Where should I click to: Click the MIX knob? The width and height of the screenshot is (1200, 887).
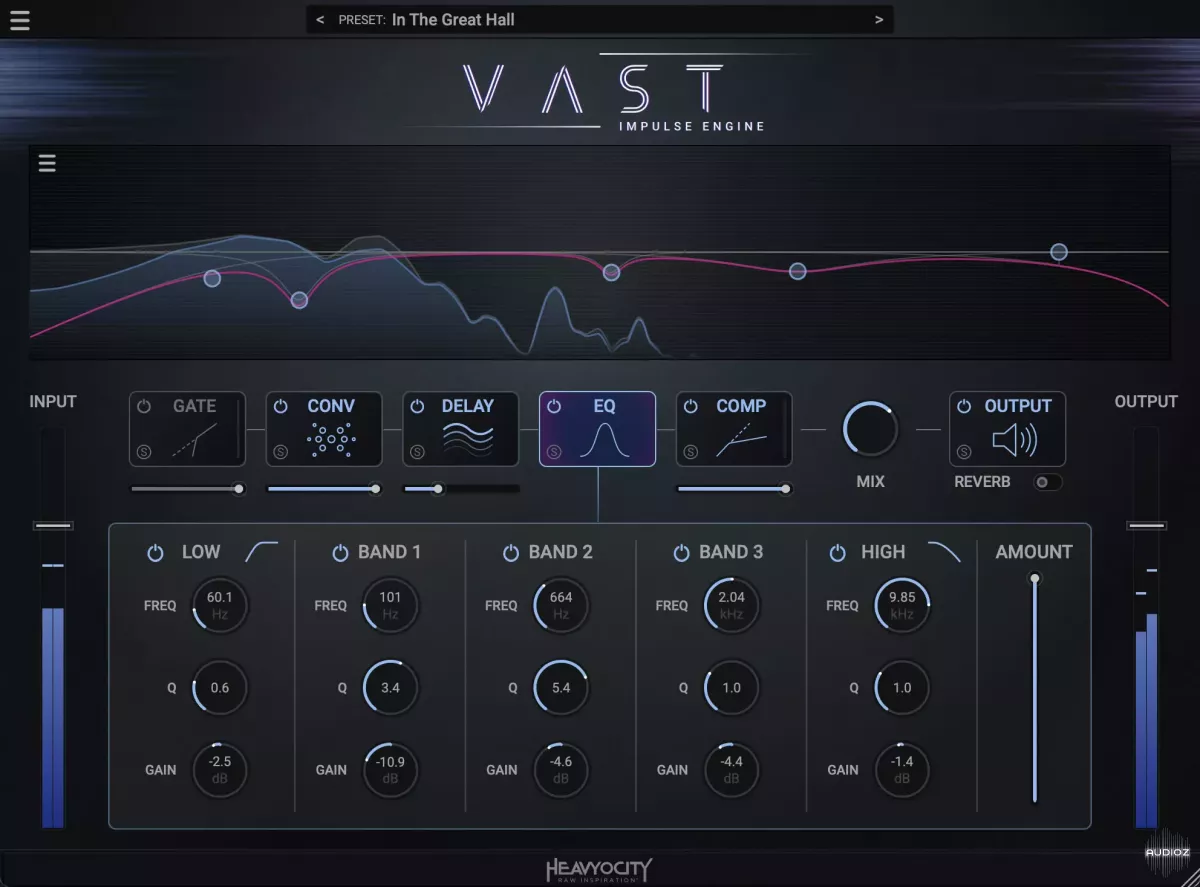(870, 429)
